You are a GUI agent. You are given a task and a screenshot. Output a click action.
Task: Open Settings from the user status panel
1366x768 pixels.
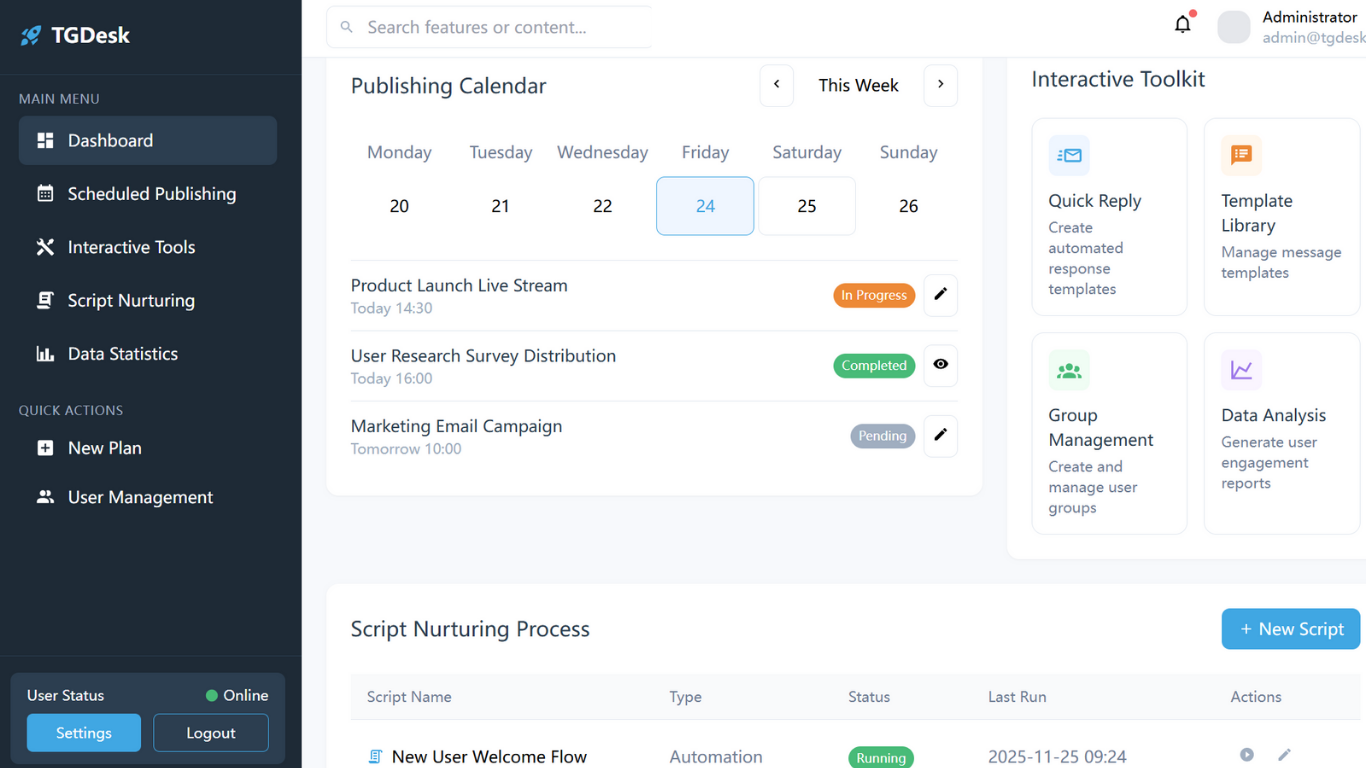pos(84,733)
